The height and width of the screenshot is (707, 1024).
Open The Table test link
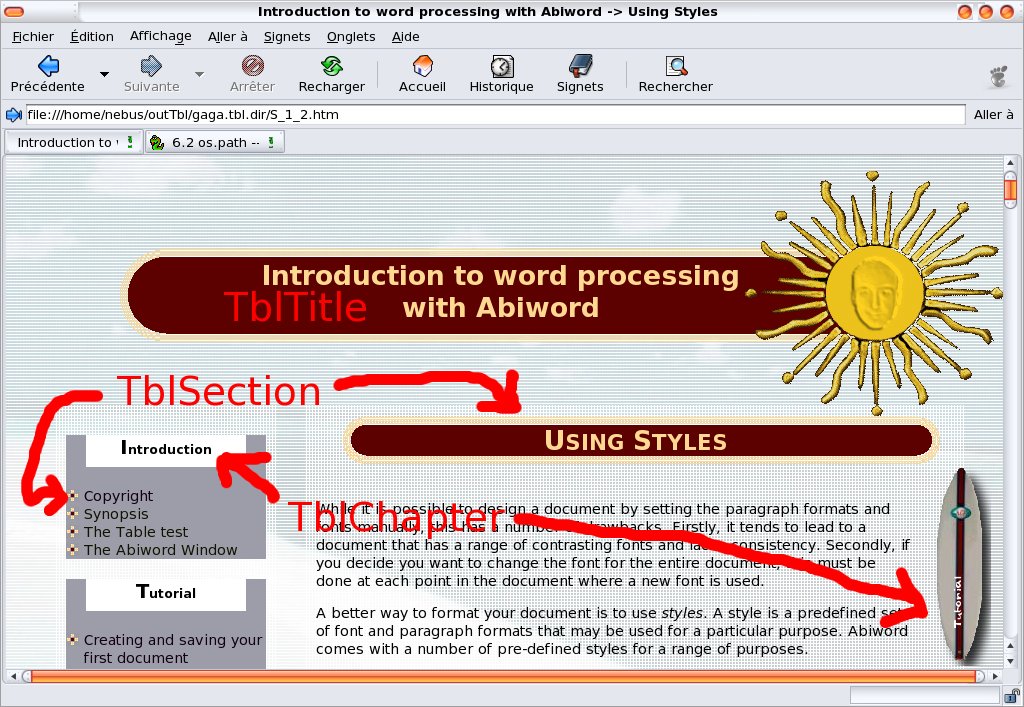[136, 532]
